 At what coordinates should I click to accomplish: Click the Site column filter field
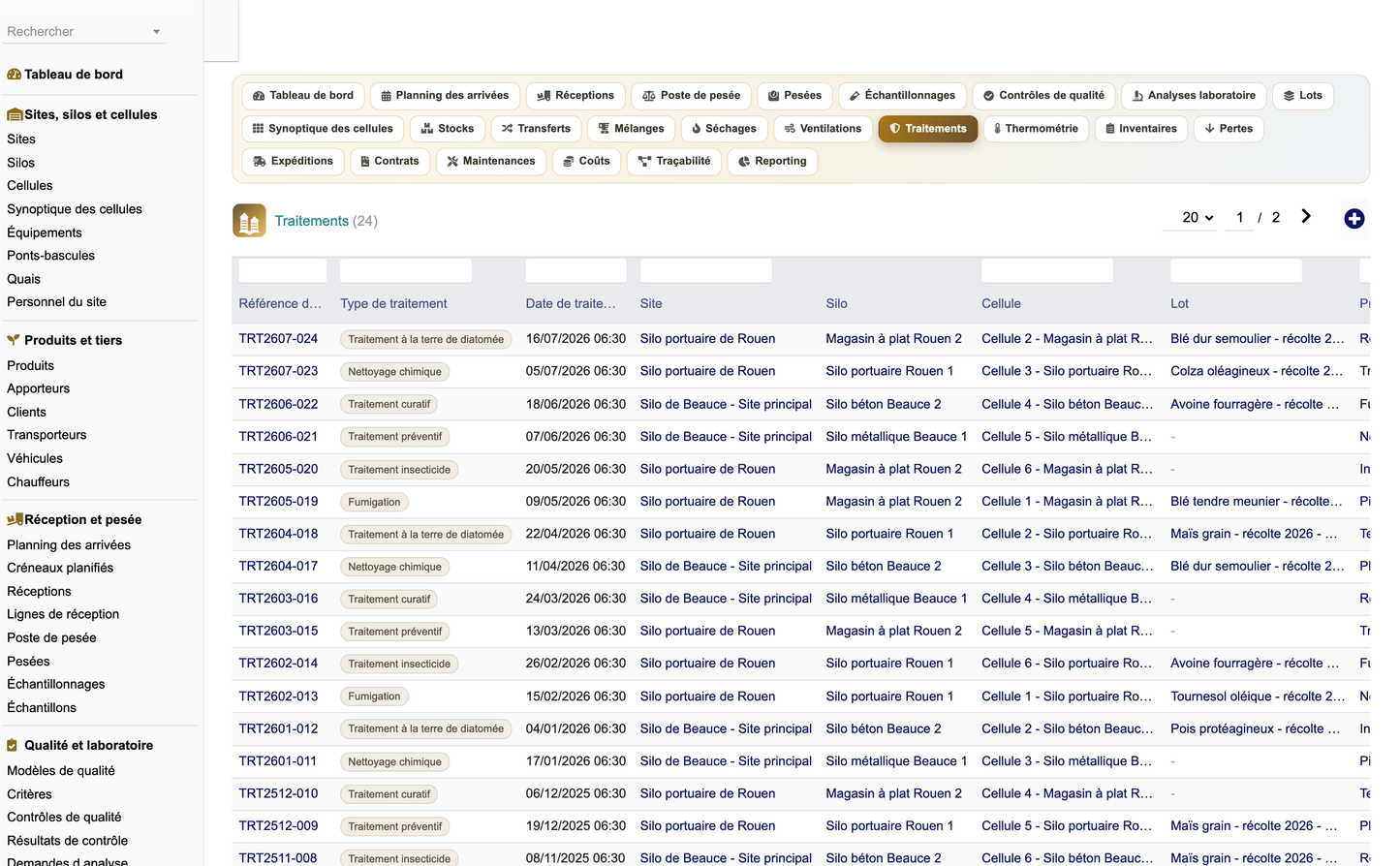706,270
